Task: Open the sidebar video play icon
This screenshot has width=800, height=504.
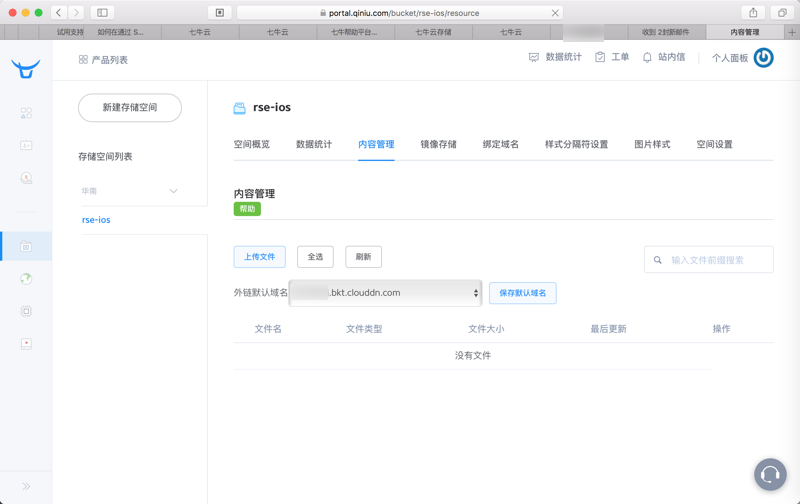Action: point(26,344)
